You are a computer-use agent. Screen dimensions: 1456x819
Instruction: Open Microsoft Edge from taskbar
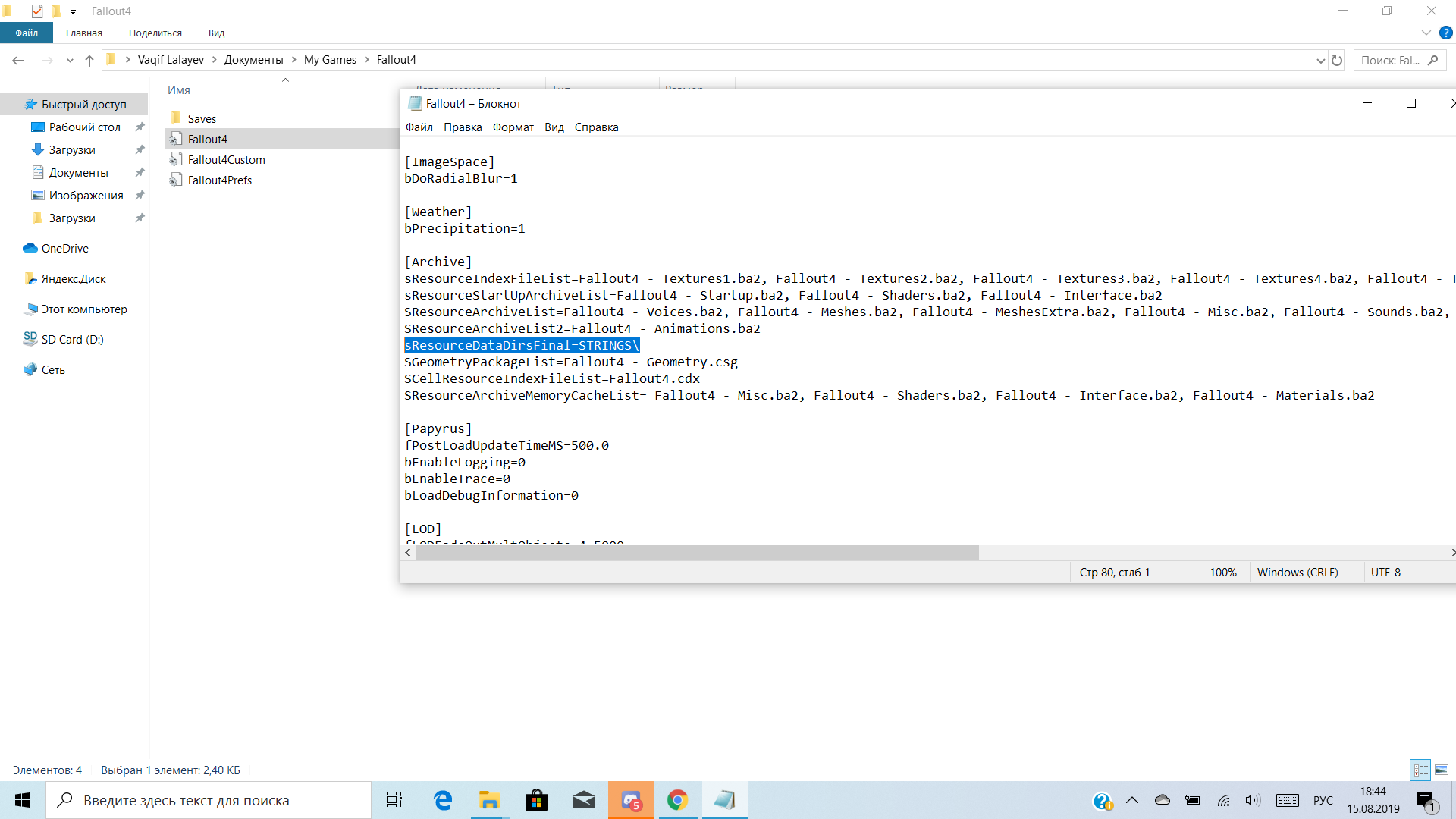(x=443, y=800)
